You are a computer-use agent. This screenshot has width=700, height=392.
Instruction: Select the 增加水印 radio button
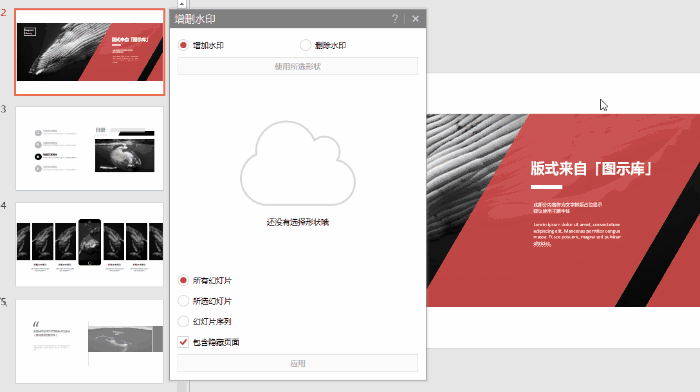click(183, 45)
